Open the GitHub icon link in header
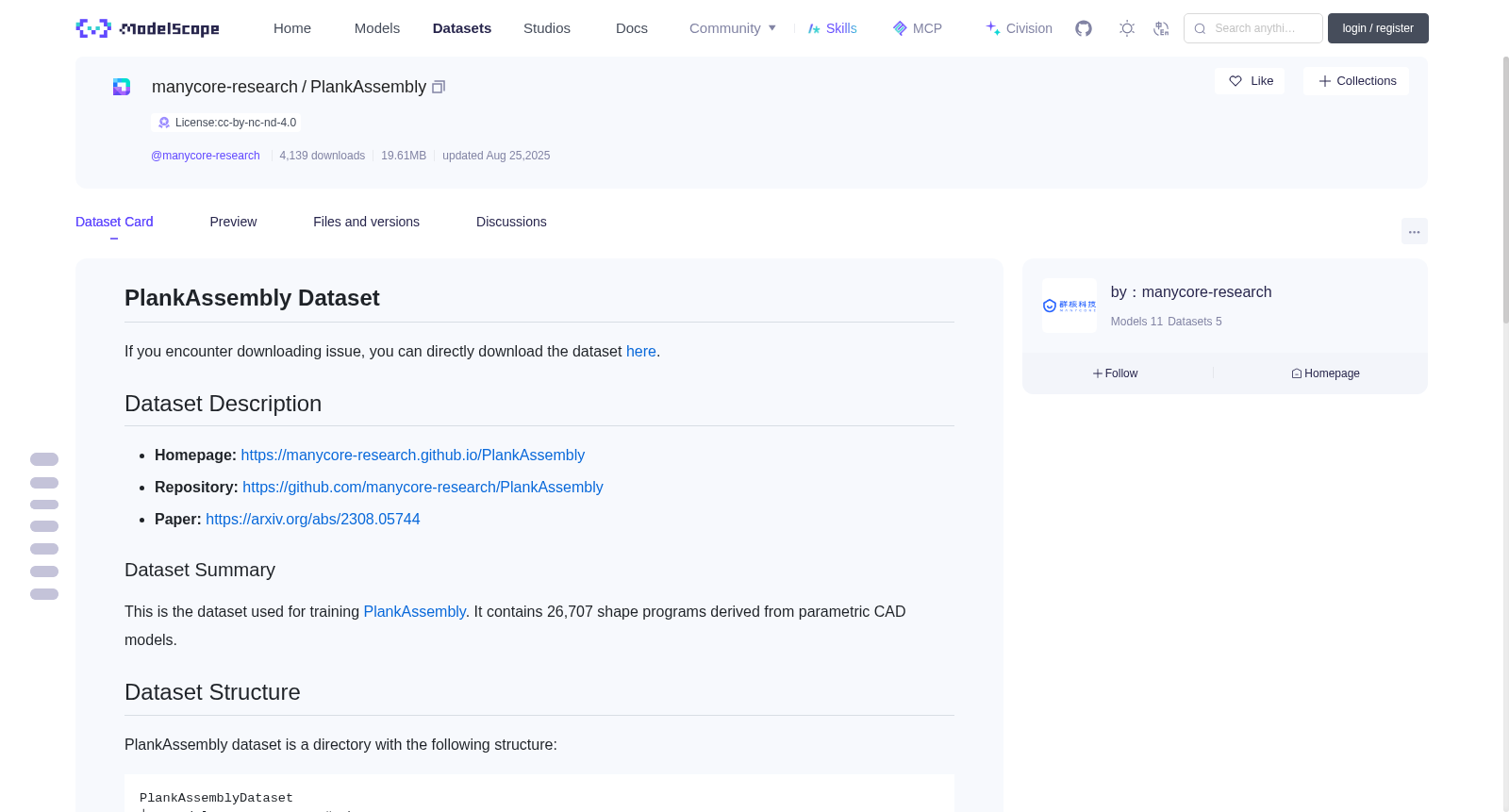1509x812 pixels. (x=1084, y=28)
